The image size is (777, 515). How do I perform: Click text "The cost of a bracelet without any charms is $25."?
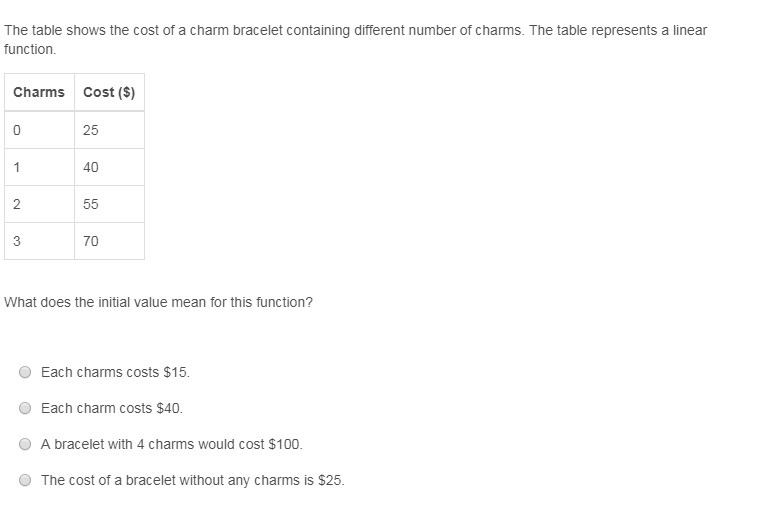[x=192, y=480]
